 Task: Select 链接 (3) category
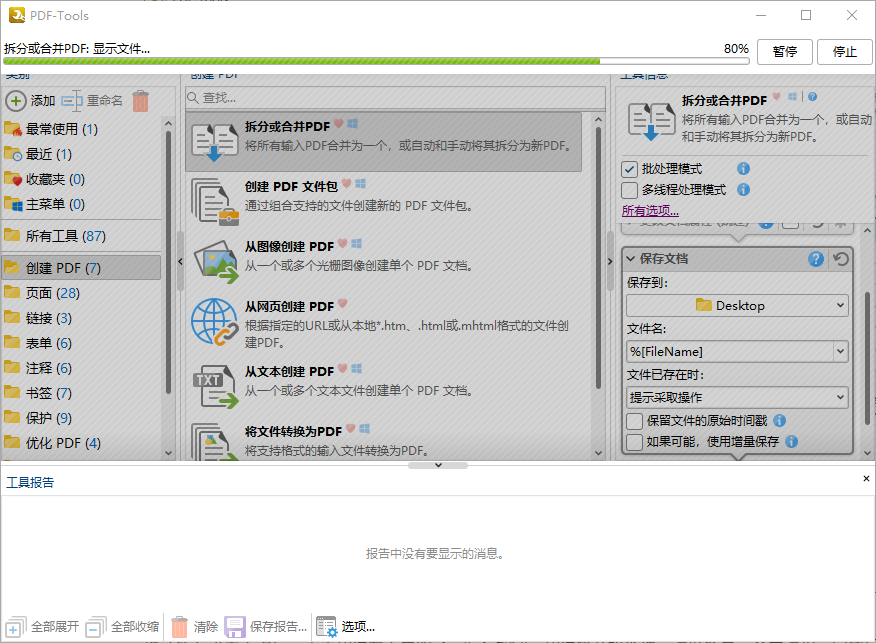[82, 318]
